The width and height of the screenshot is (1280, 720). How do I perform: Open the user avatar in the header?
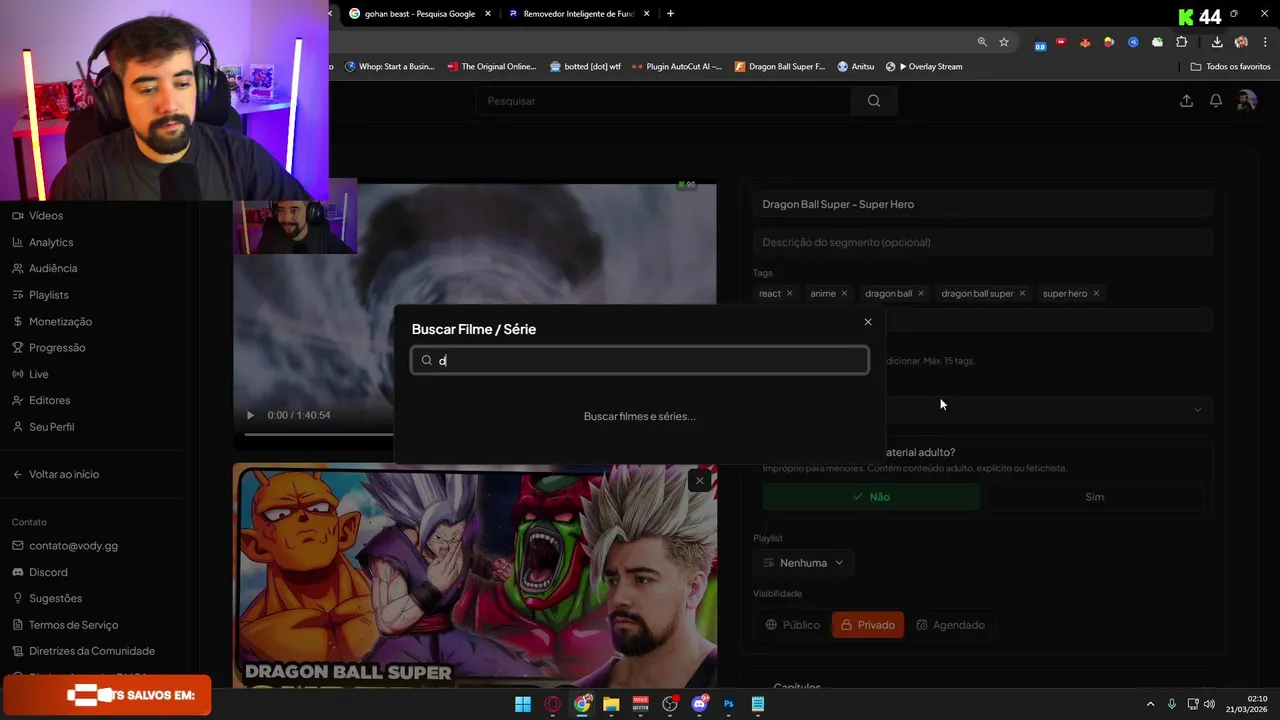1246,101
